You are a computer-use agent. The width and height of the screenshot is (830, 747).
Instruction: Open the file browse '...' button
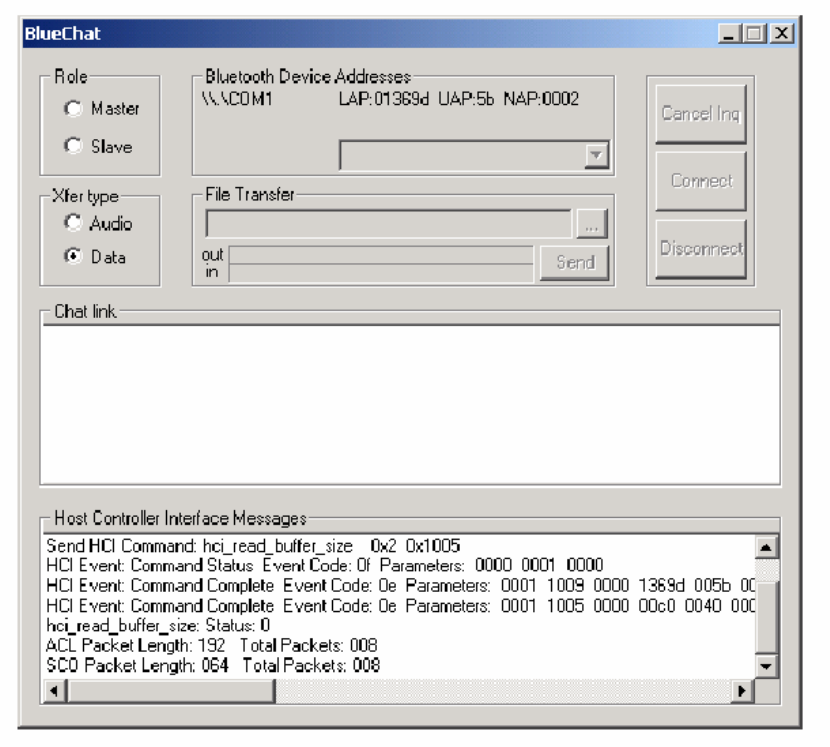(x=591, y=224)
